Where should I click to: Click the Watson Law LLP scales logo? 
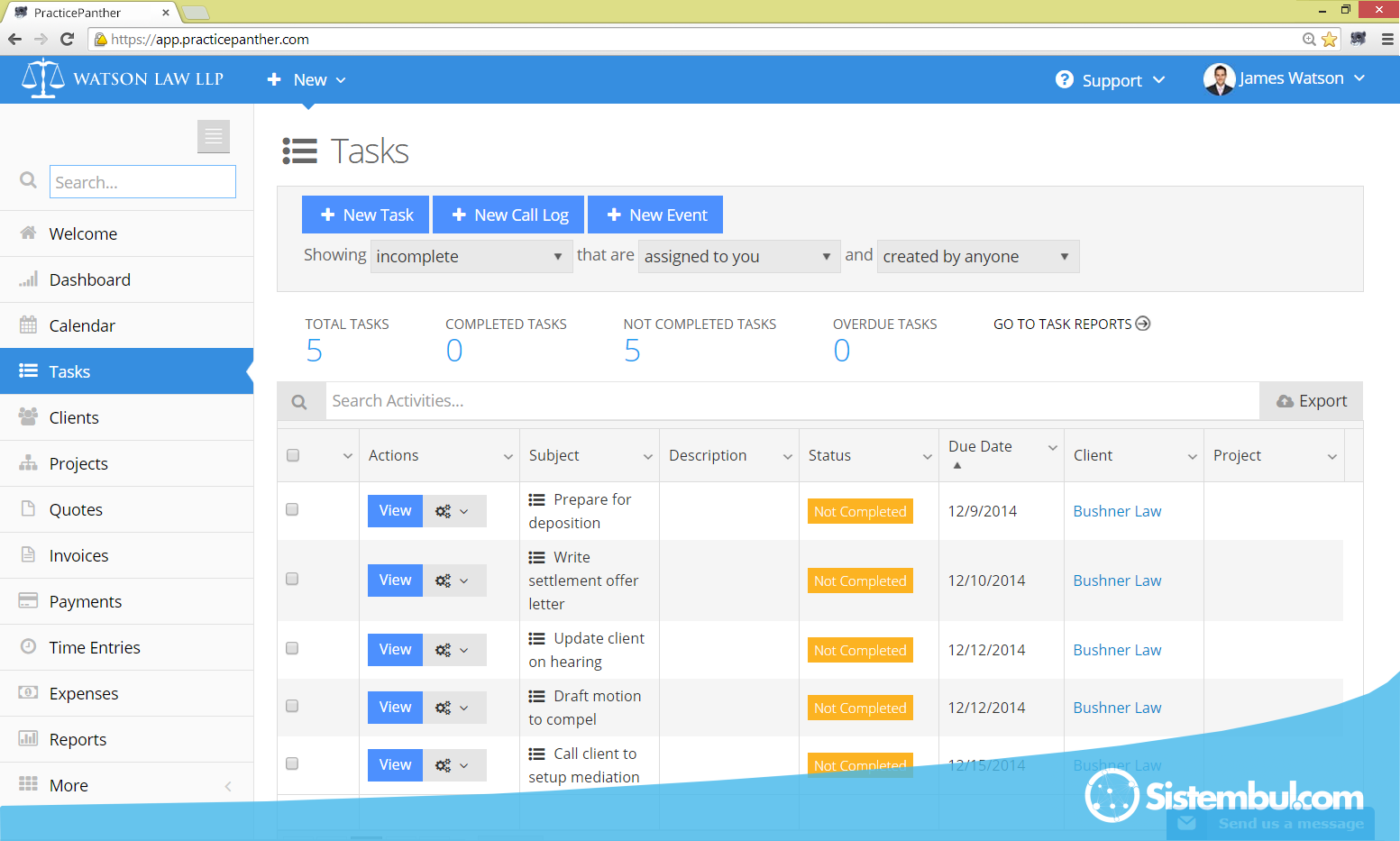(x=42, y=79)
